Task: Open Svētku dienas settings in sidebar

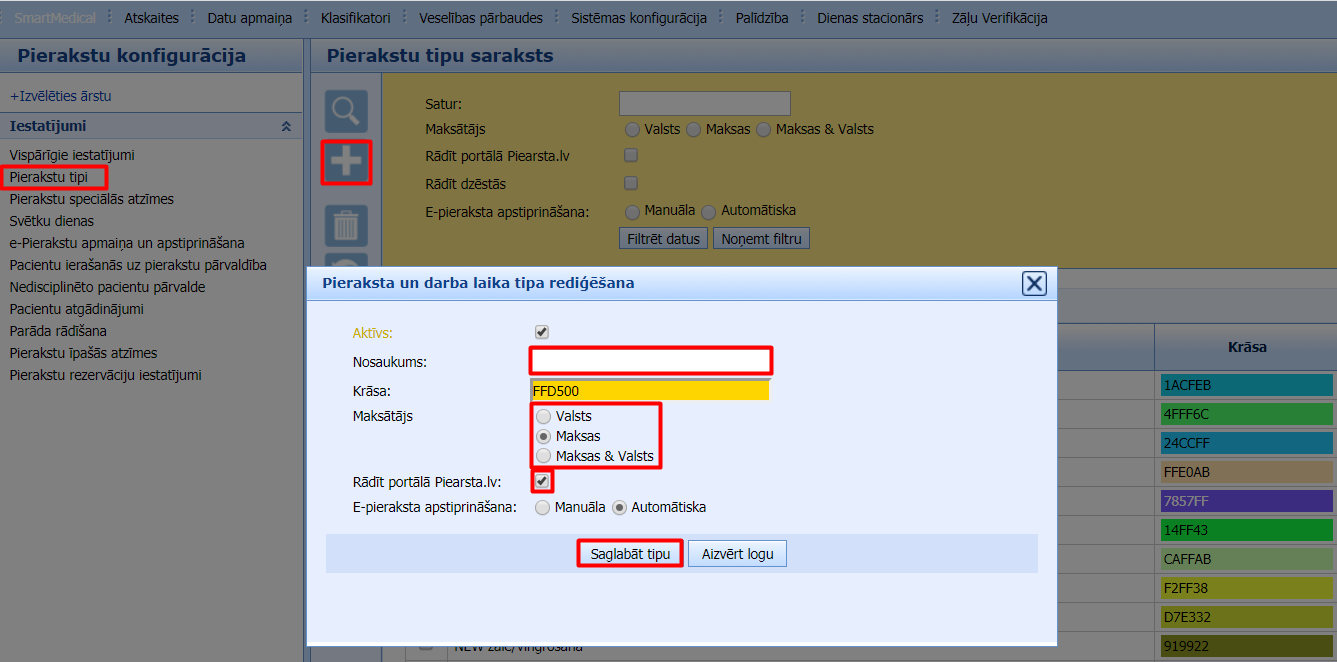Action: pos(52,221)
